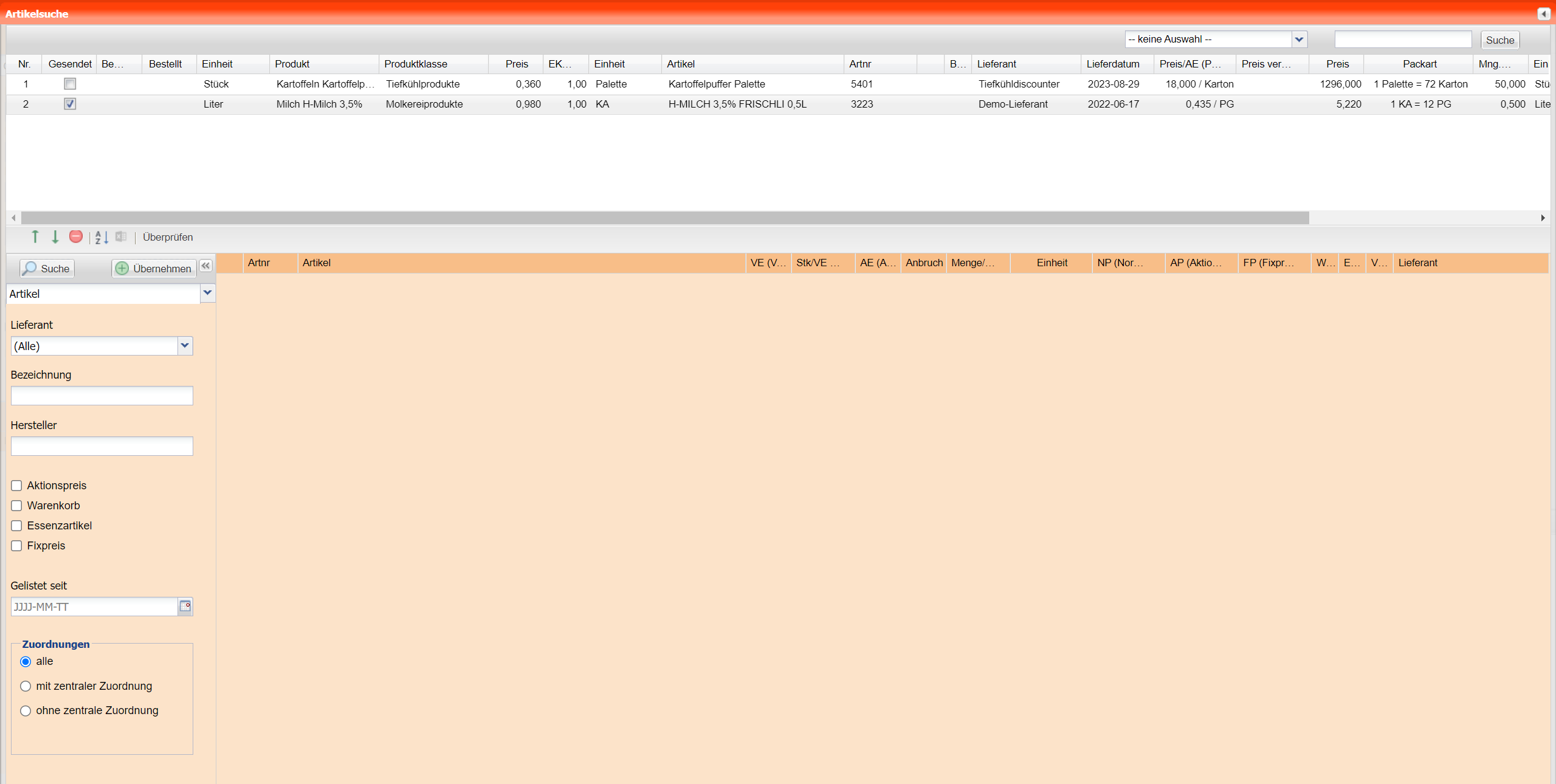Sort by the Produktklasse column header

pyautogui.click(x=416, y=64)
